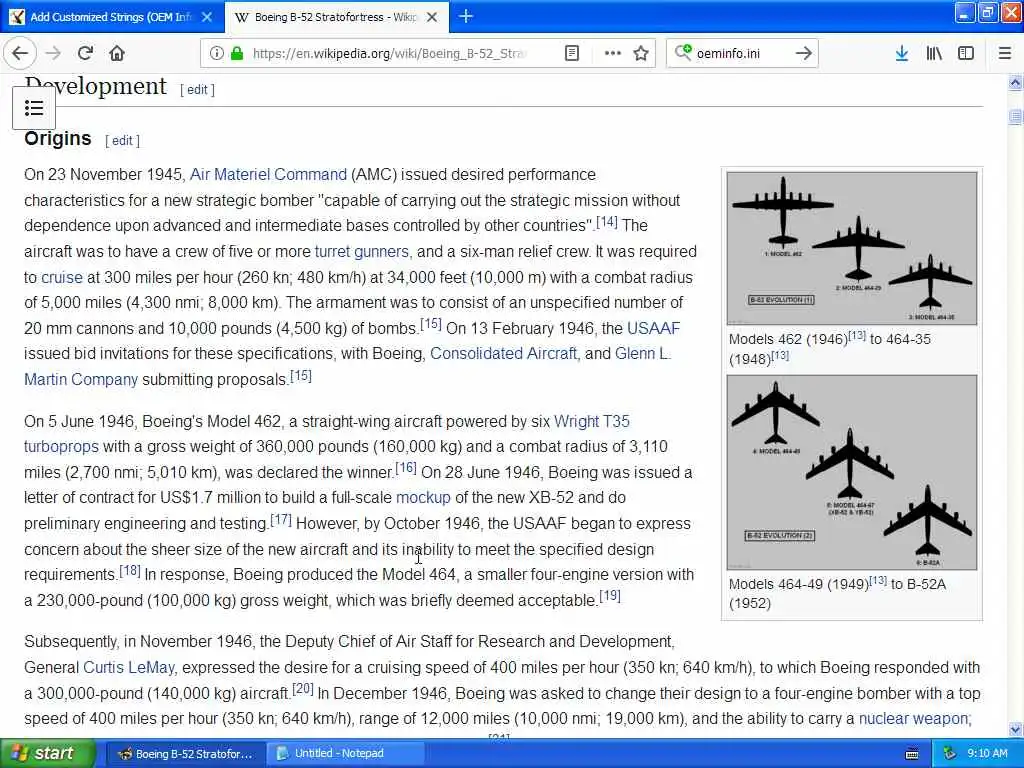Follow citation 17 reference link
This screenshot has width=1024, height=768.
pyautogui.click(x=281, y=520)
